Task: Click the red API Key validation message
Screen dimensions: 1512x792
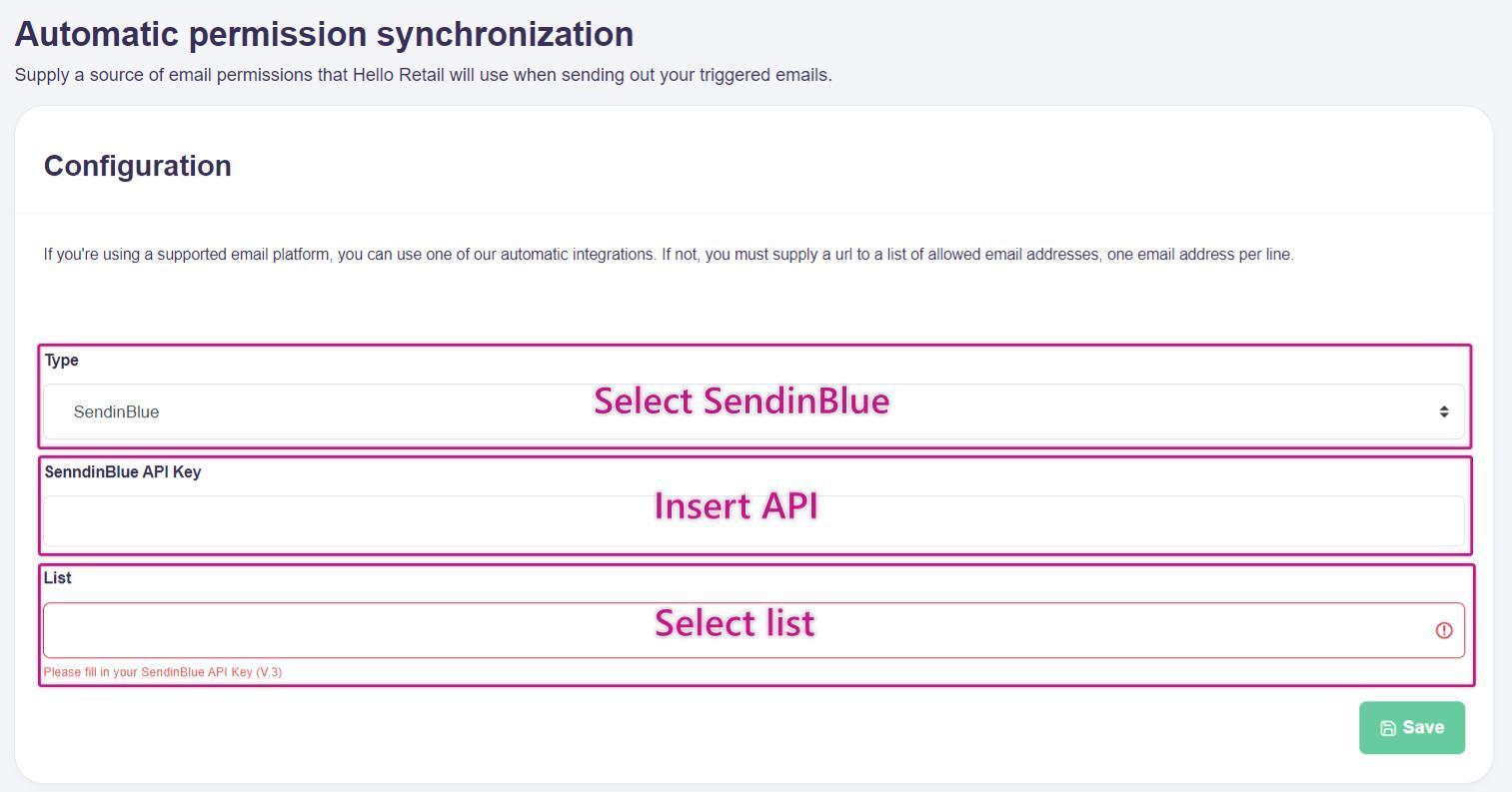Action: (x=162, y=672)
